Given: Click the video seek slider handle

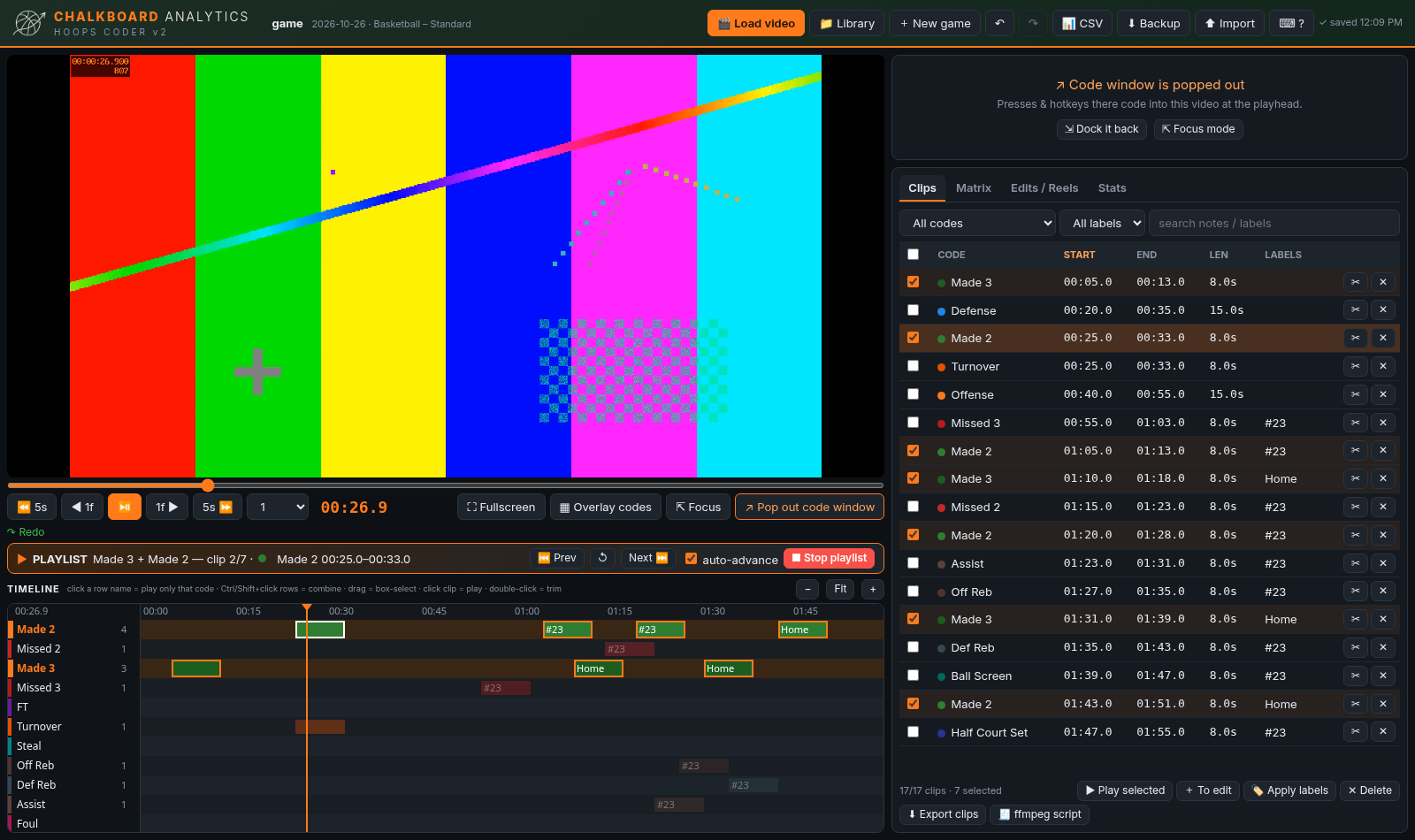Looking at the screenshot, I should click(x=208, y=485).
